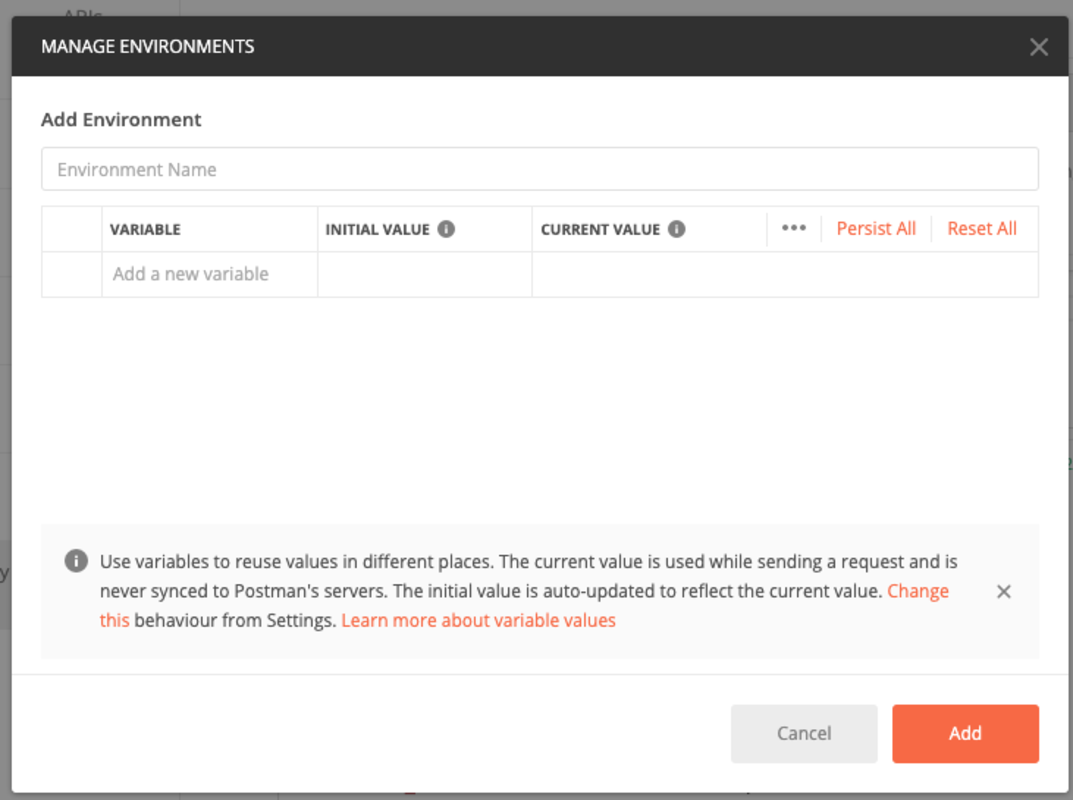Image resolution: width=1073 pixels, height=800 pixels.
Task: Close the Manage Environments dialog
Action: [1039, 47]
